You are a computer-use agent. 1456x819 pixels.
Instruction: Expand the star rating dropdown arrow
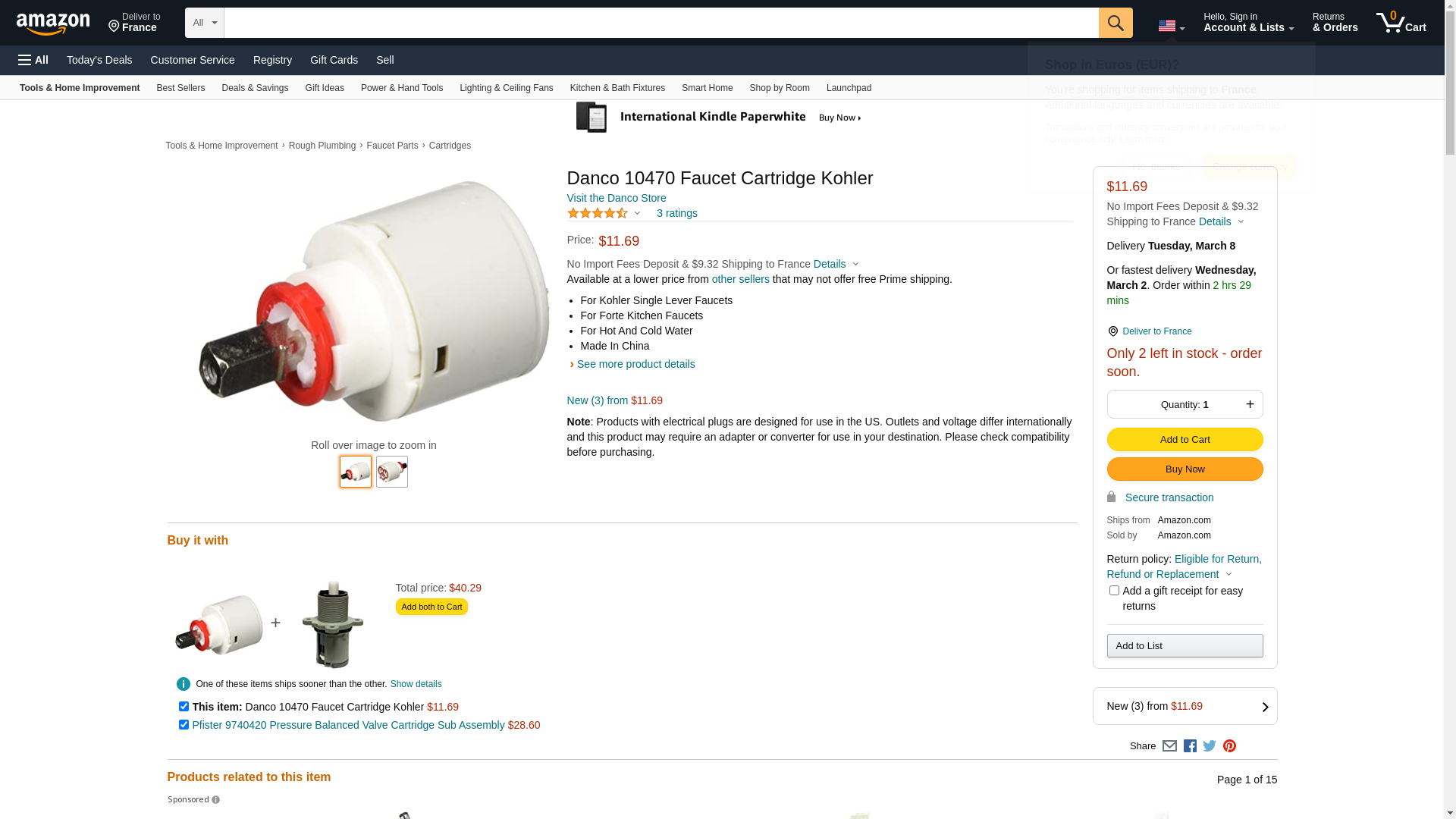click(637, 214)
